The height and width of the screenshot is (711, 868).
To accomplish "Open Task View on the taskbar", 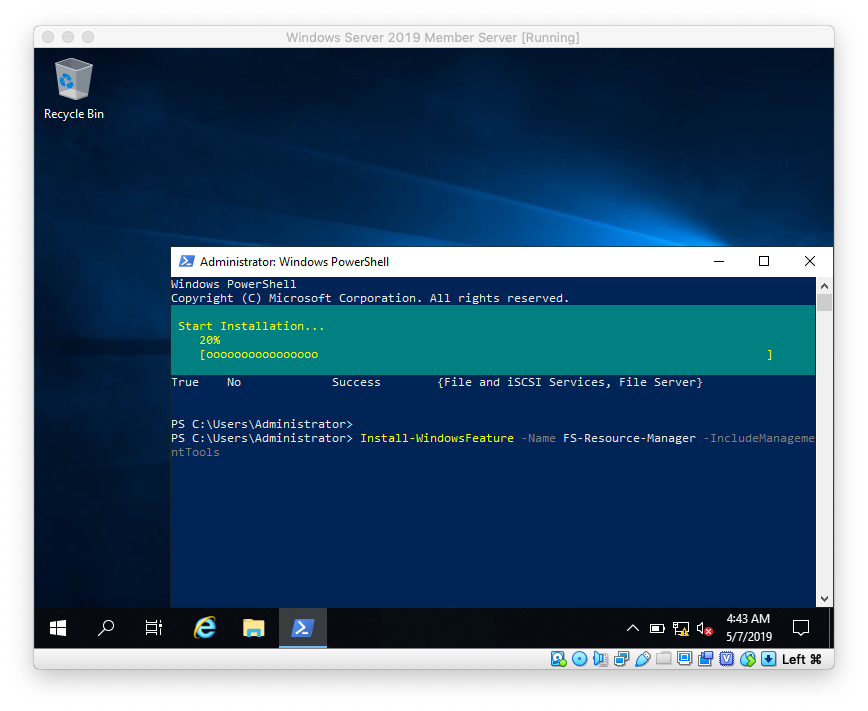I will tap(153, 628).
